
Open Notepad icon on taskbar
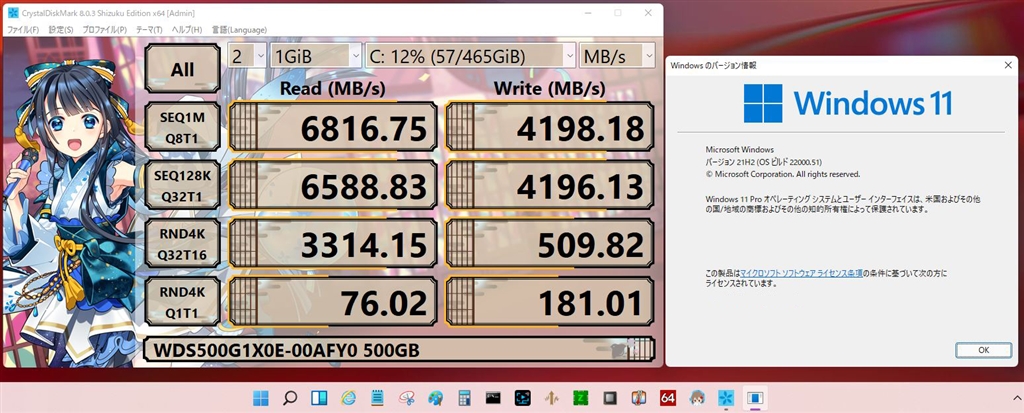tap(377, 397)
